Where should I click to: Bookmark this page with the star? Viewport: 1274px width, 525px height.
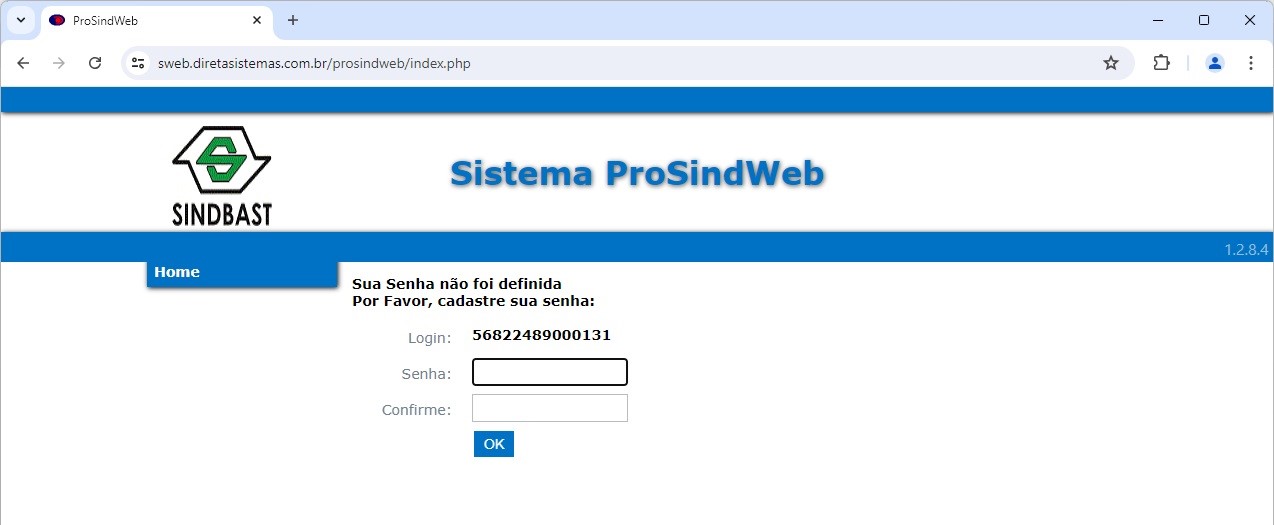click(x=1111, y=63)
